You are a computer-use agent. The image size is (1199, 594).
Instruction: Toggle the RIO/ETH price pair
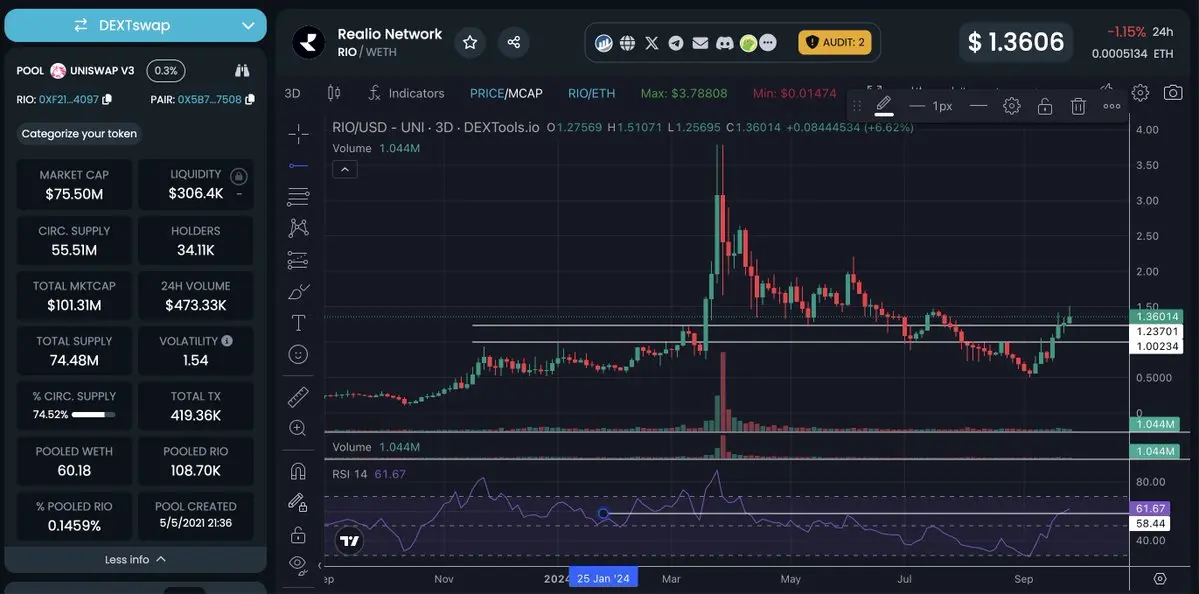point(591,93)
